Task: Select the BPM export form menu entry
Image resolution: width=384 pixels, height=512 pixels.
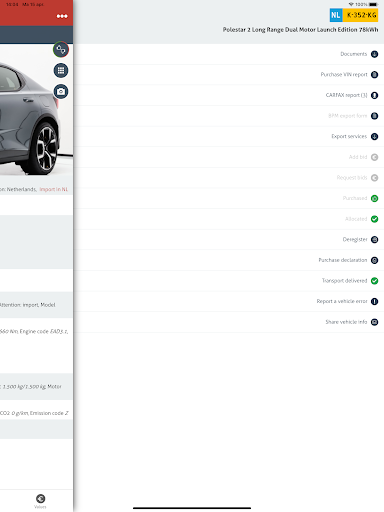Action: (x=229, y=116)
